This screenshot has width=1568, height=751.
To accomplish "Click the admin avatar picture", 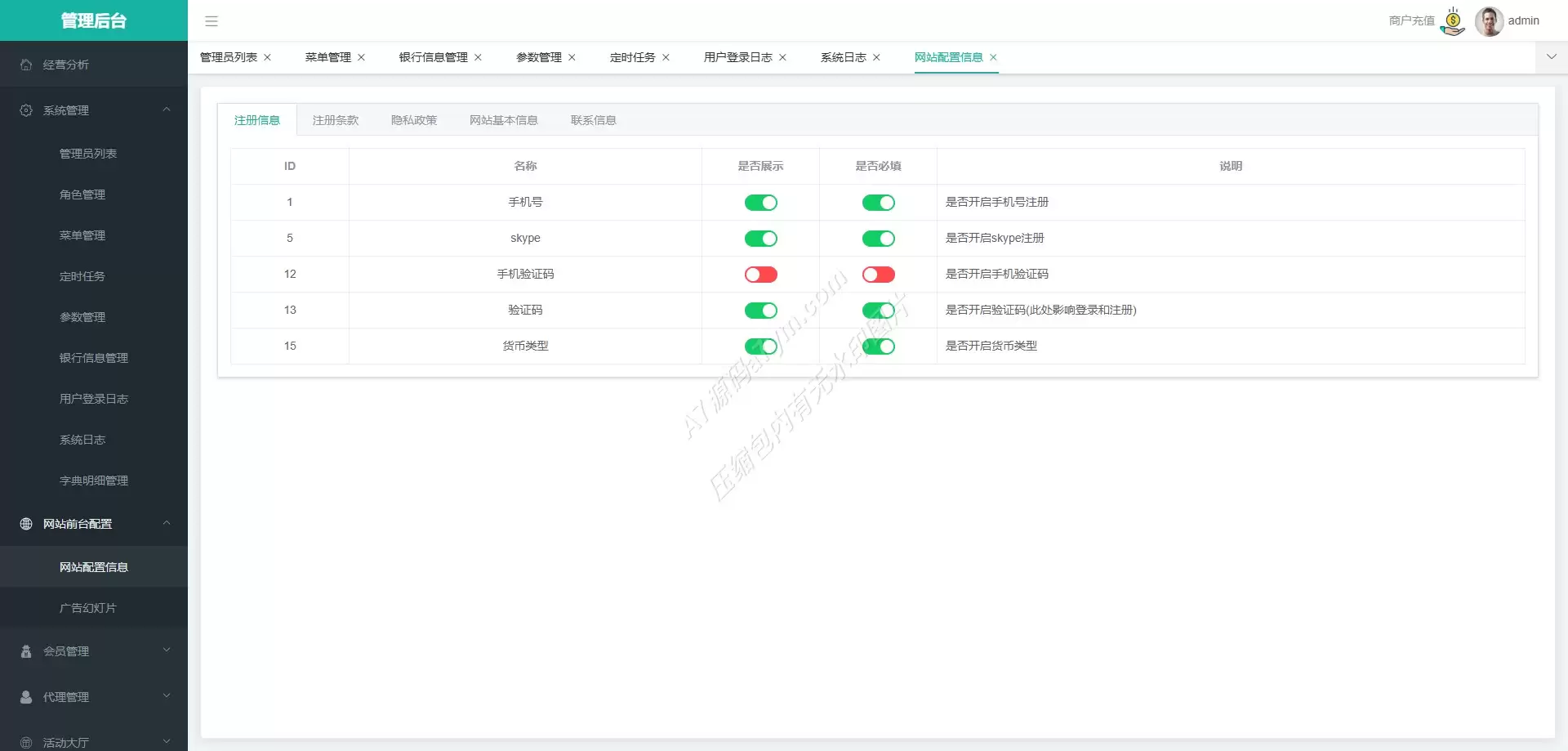I will (1489, 21).
